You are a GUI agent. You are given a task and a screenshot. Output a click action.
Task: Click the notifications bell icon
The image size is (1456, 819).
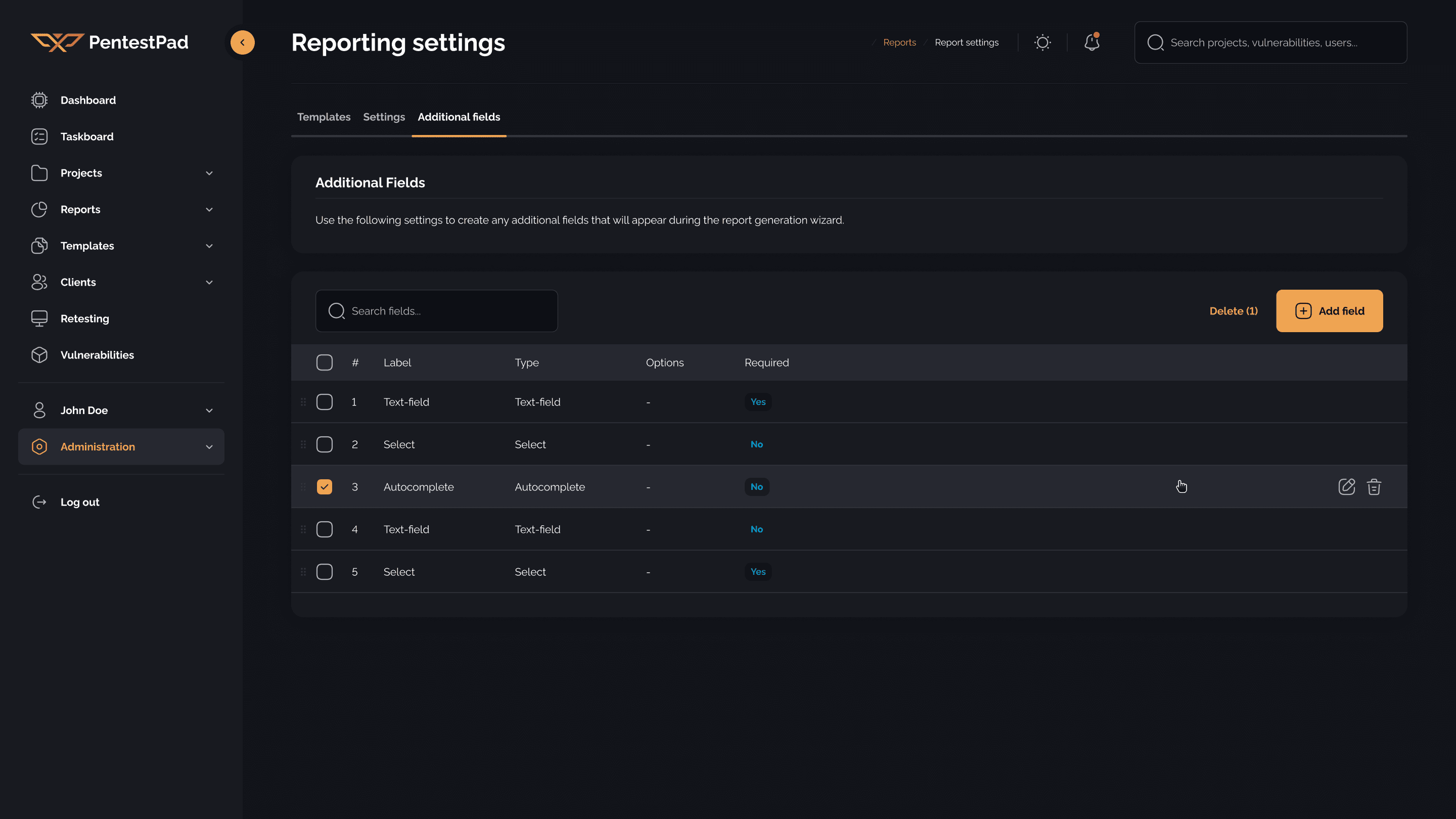1091,42
